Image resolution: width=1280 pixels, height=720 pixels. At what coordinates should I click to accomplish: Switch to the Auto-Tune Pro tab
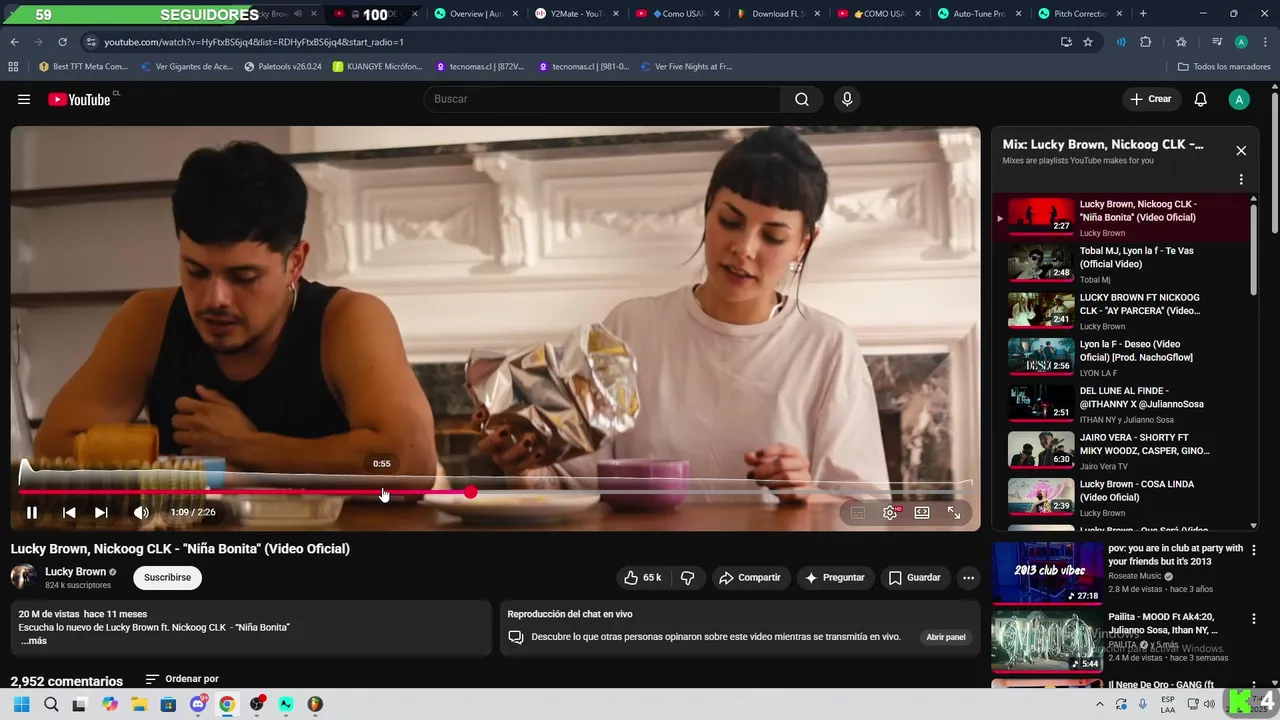979,14
